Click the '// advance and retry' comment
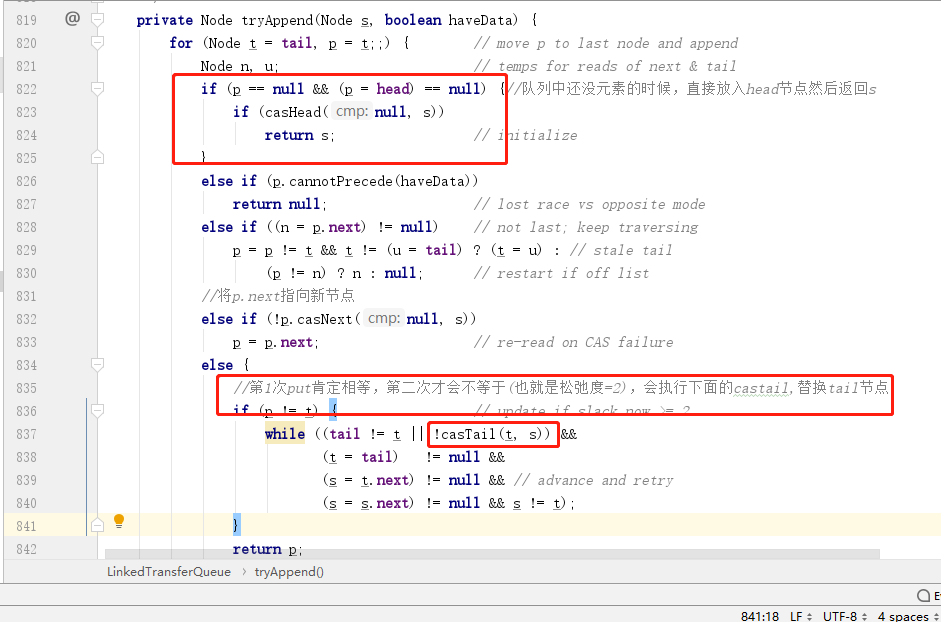This screenshot has height=622, width=941. click(594, 480)
